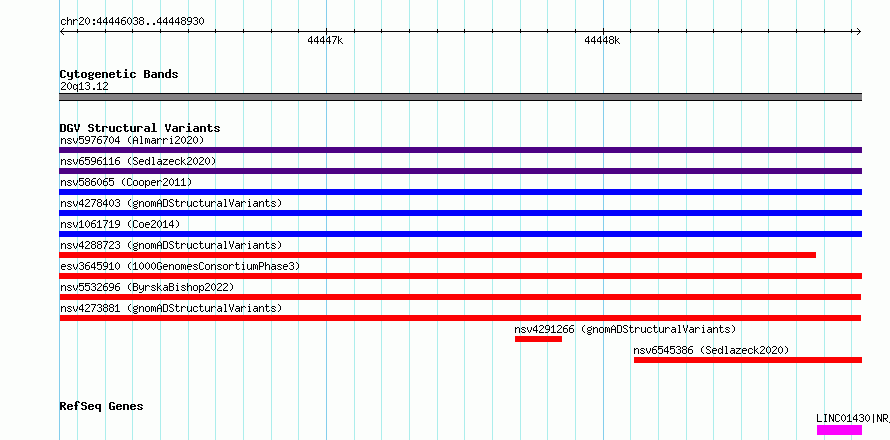890x440 pixels.
Task: Click the red bar under nsv5532696
Action: click(x=460, y=297)
